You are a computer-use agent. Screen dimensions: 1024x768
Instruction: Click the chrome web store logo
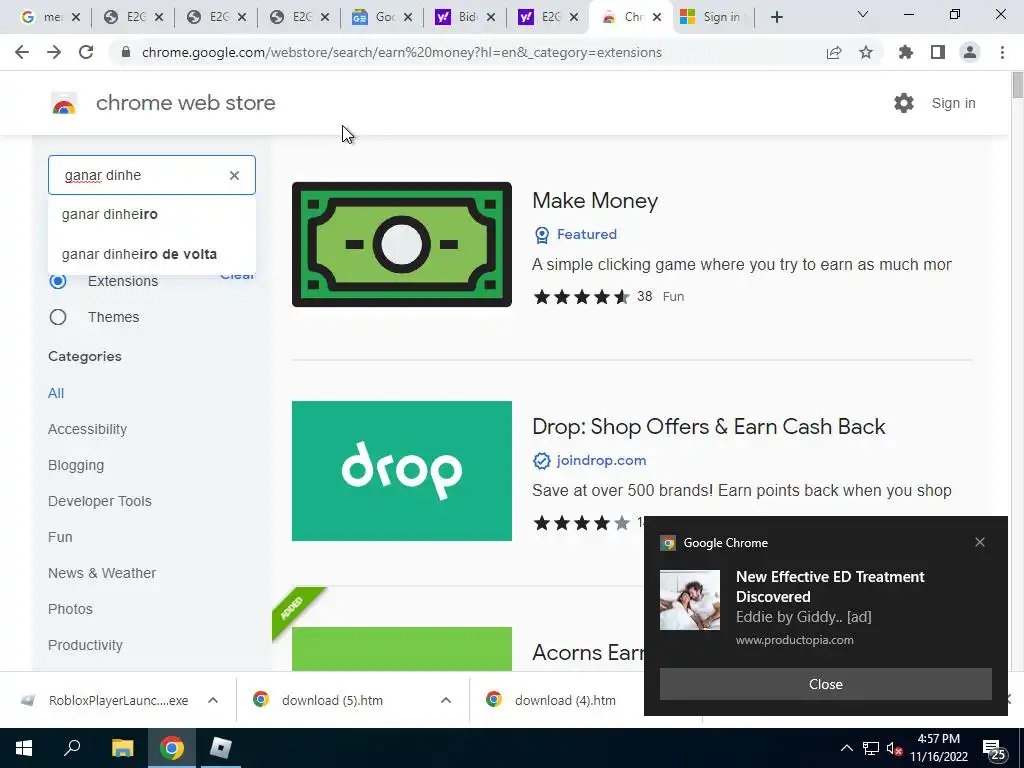63,103
